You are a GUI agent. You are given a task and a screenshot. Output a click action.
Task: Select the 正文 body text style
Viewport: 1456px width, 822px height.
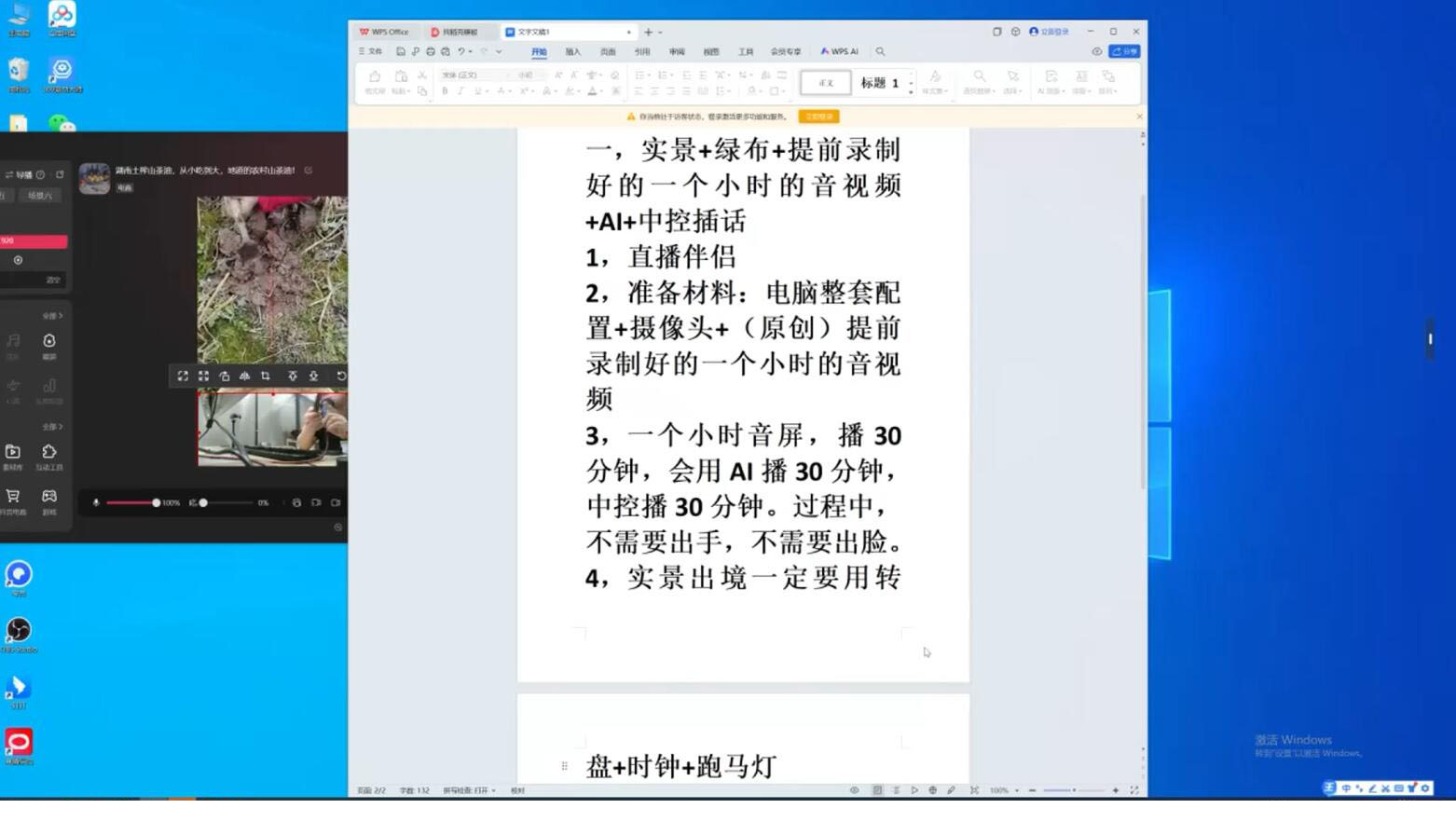[826, 83]
